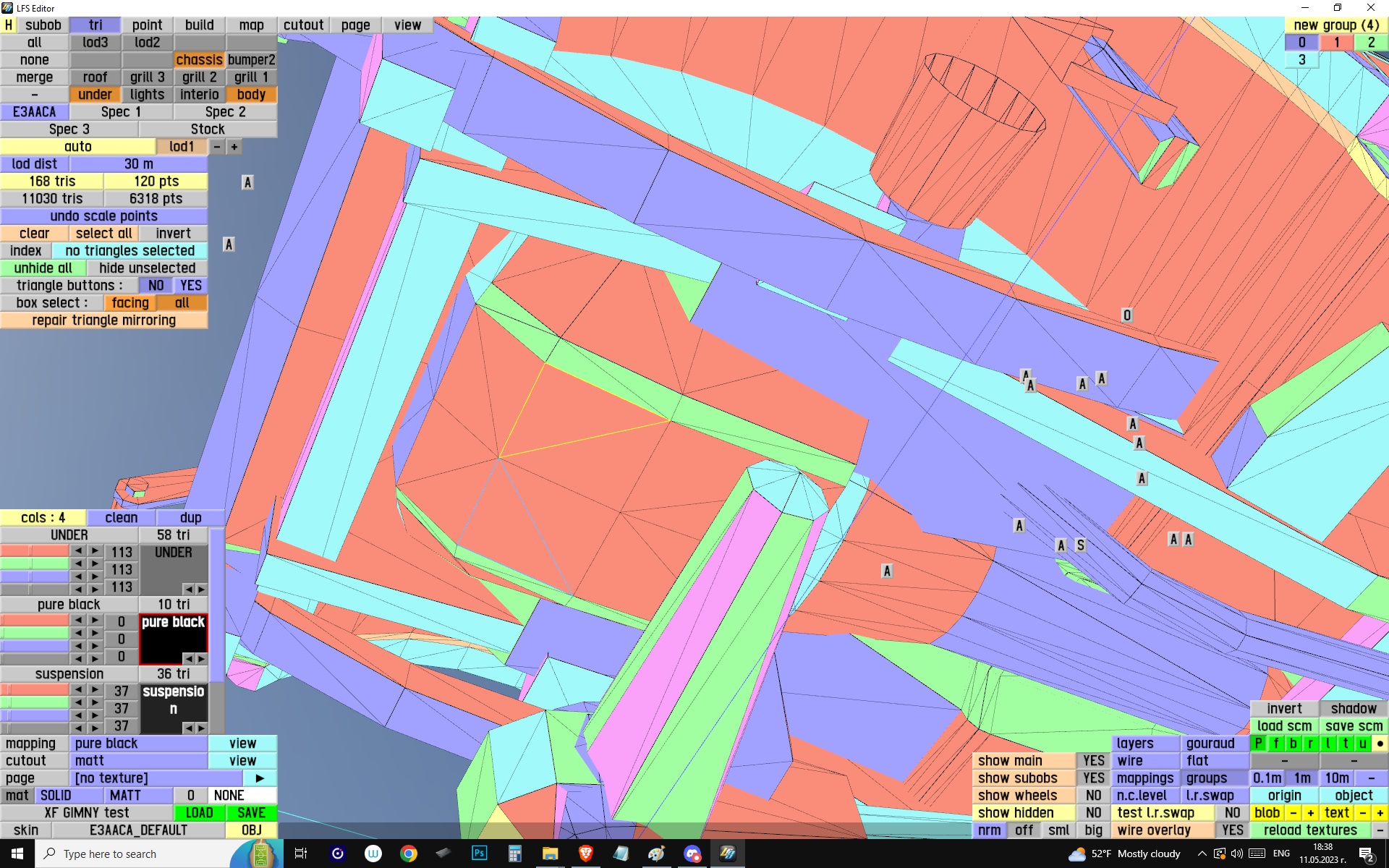Set triangle buttons to YES
Viewport: 1389px width, 868px height.
coord(190,285)
